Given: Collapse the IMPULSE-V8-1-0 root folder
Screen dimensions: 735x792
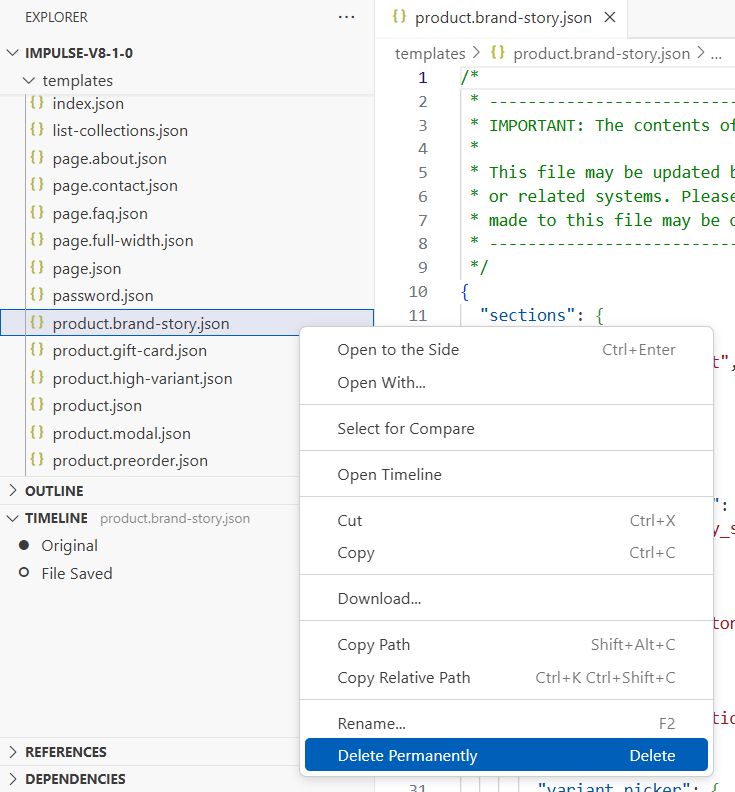Looking at the screenshot, I should click(12, 53).
